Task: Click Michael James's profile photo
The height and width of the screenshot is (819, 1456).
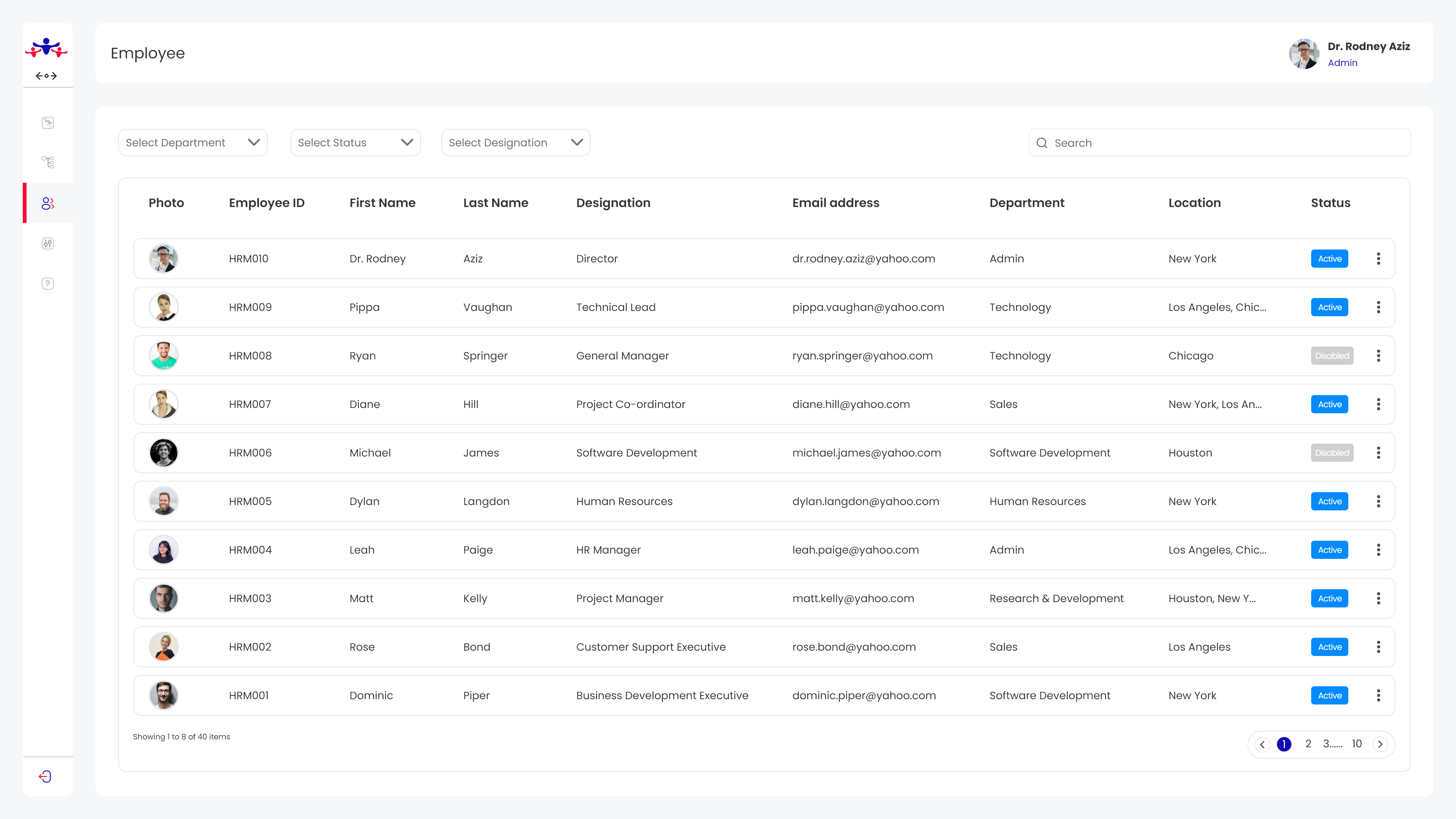Action: (x=164, y=453)
